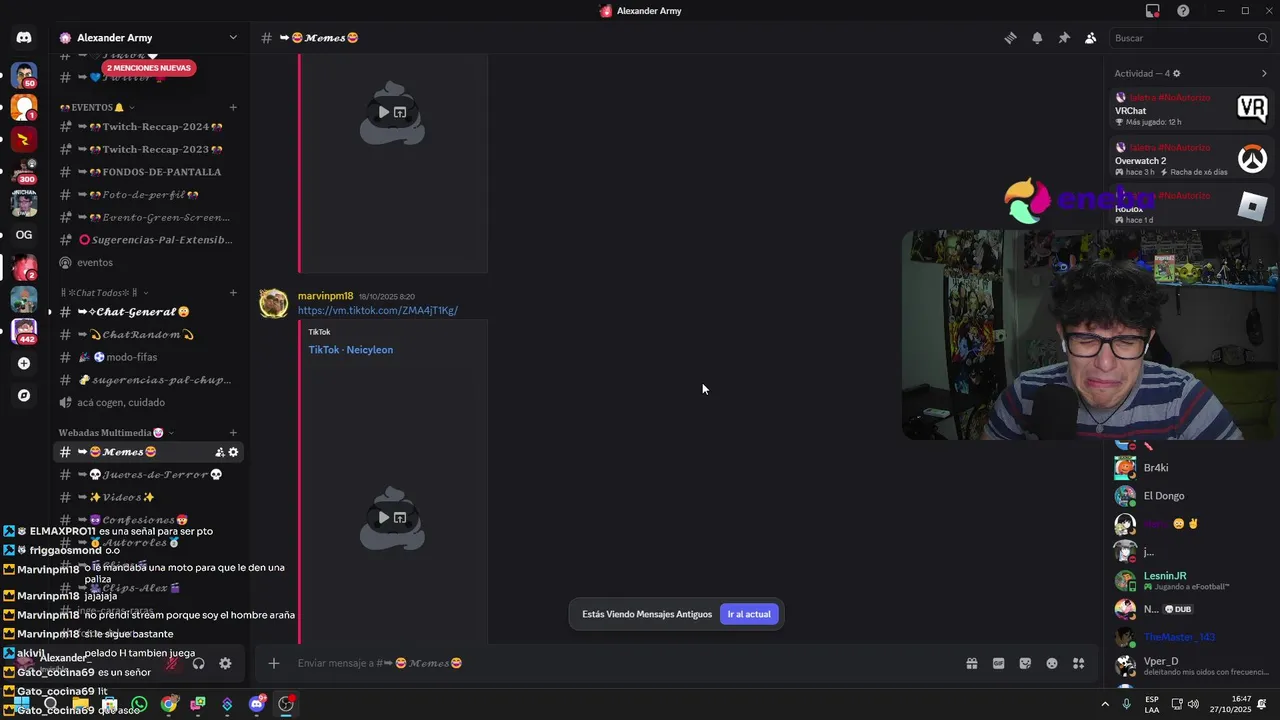Open Videos channel
The width and height of the screenshot is (1280, 720).
[x=148, y=497]
